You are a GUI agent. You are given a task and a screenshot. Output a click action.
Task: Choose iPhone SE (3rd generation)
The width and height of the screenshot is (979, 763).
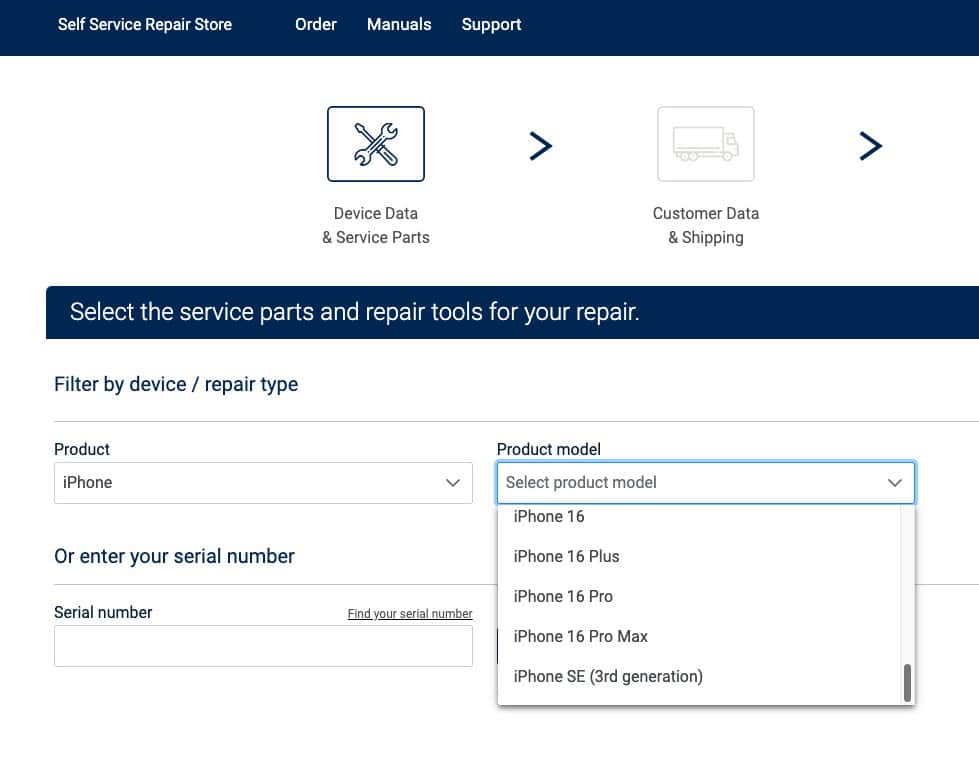click(x=699, y=676)
